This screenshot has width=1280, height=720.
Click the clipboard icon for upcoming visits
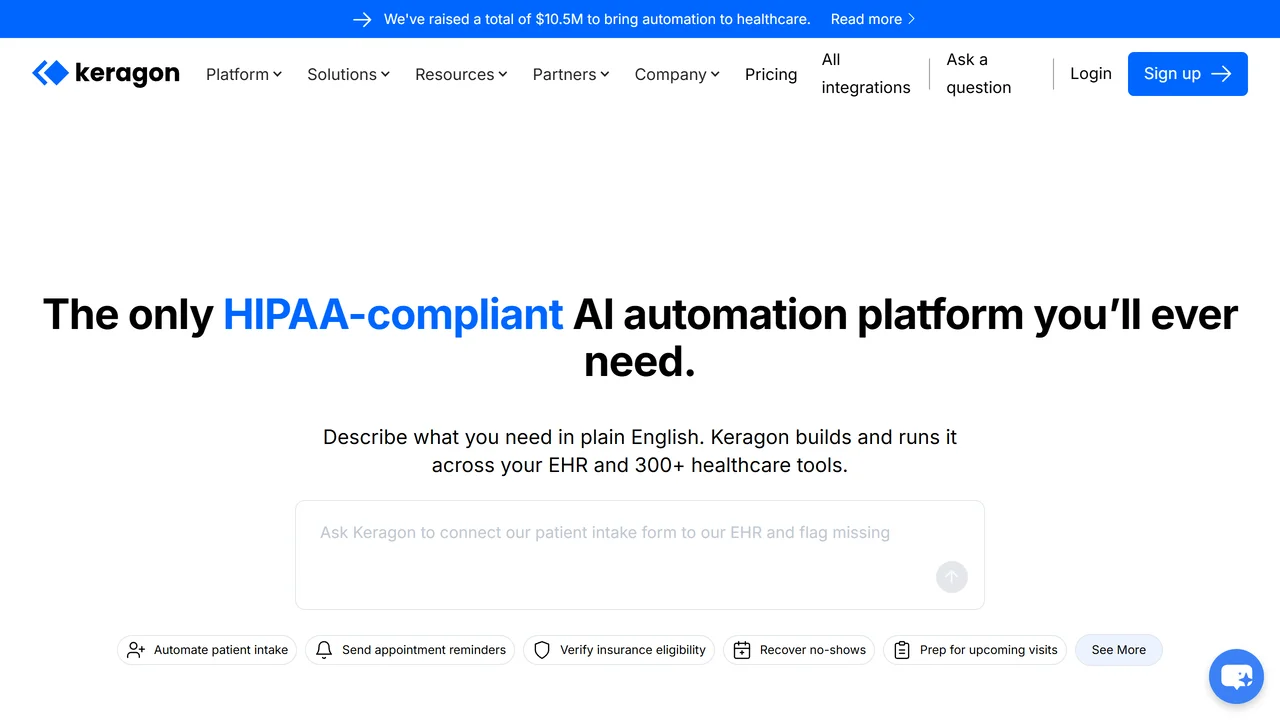coord(902,650)
